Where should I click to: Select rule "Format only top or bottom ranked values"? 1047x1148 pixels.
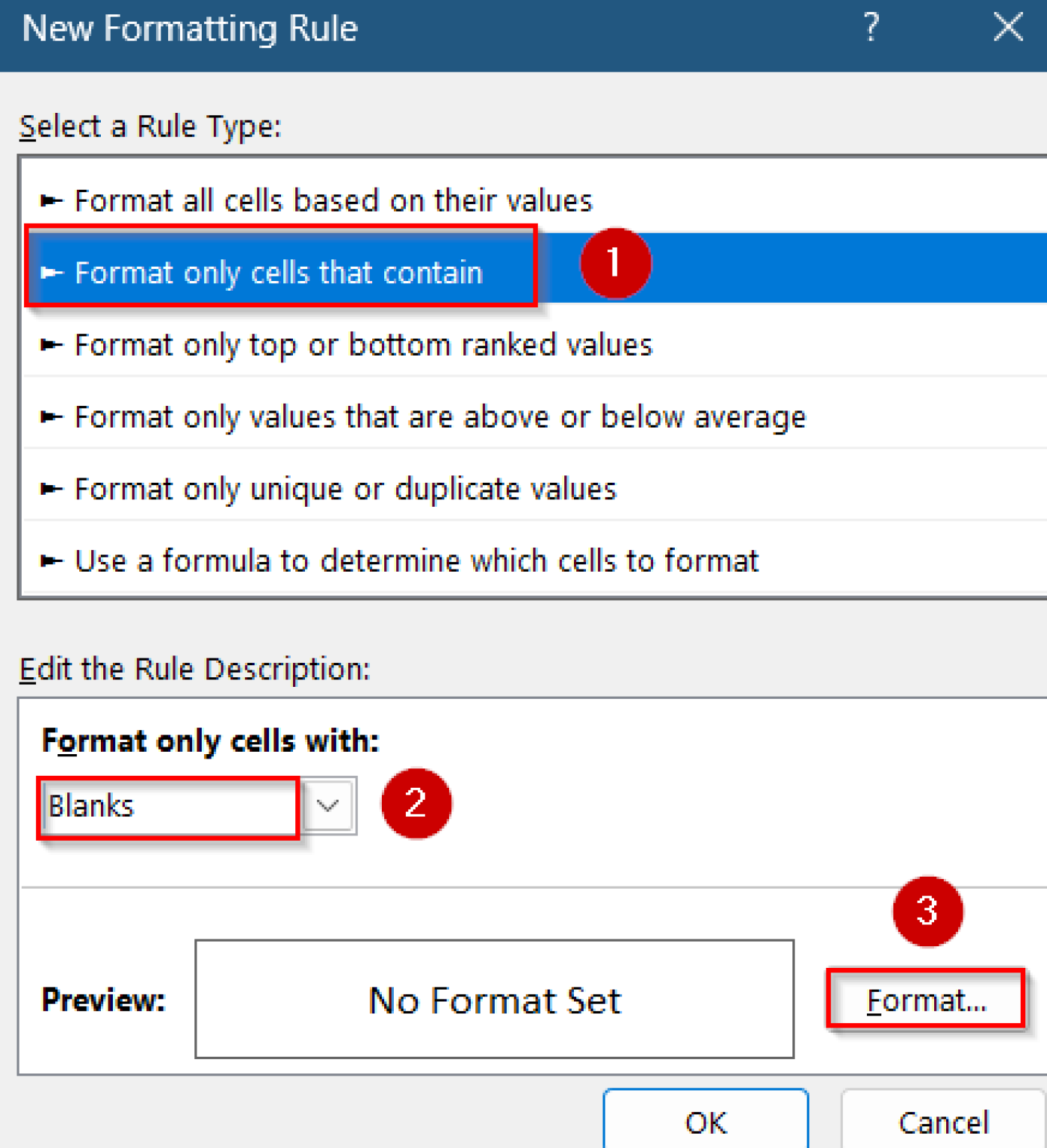tap(362, 345)
